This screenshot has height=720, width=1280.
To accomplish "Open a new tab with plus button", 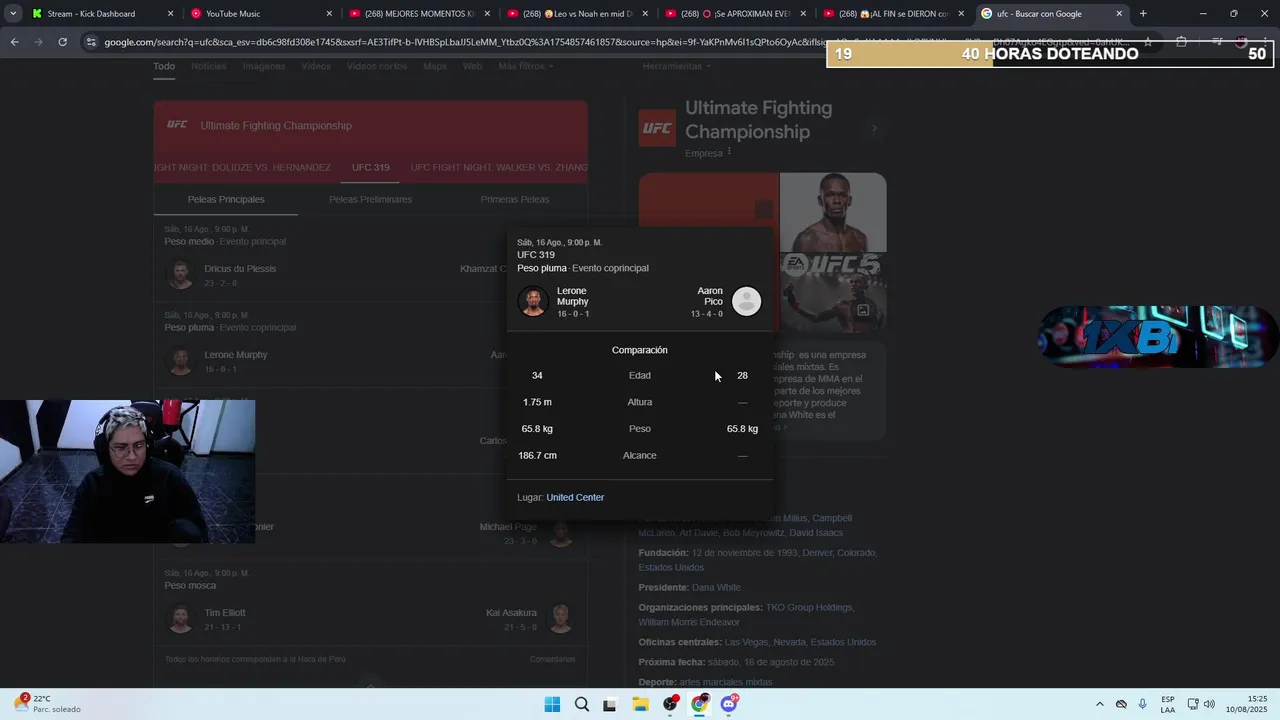I will (x=1143, y=14).
